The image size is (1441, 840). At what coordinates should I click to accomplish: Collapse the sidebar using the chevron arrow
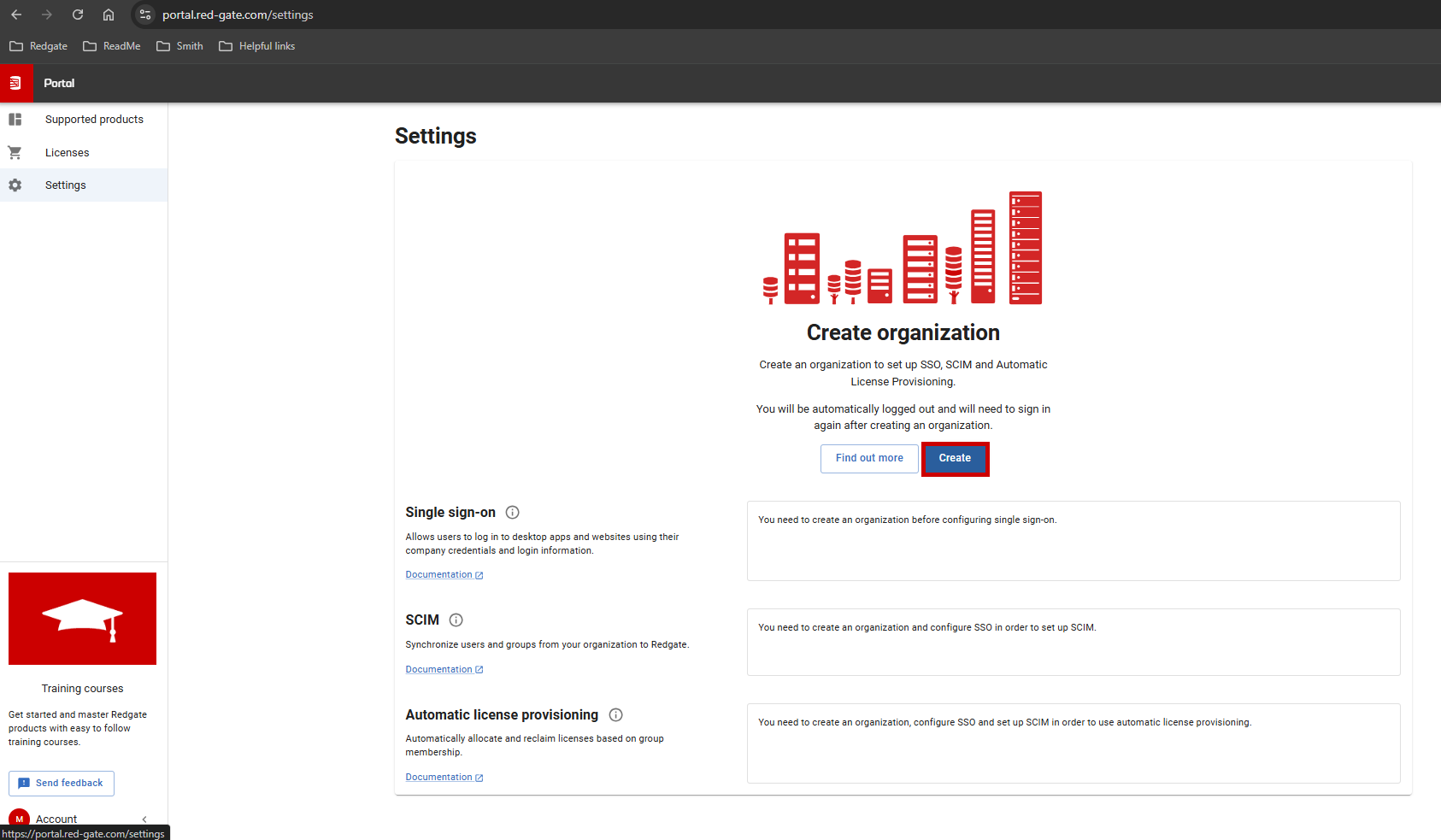[x=144, y=819]
